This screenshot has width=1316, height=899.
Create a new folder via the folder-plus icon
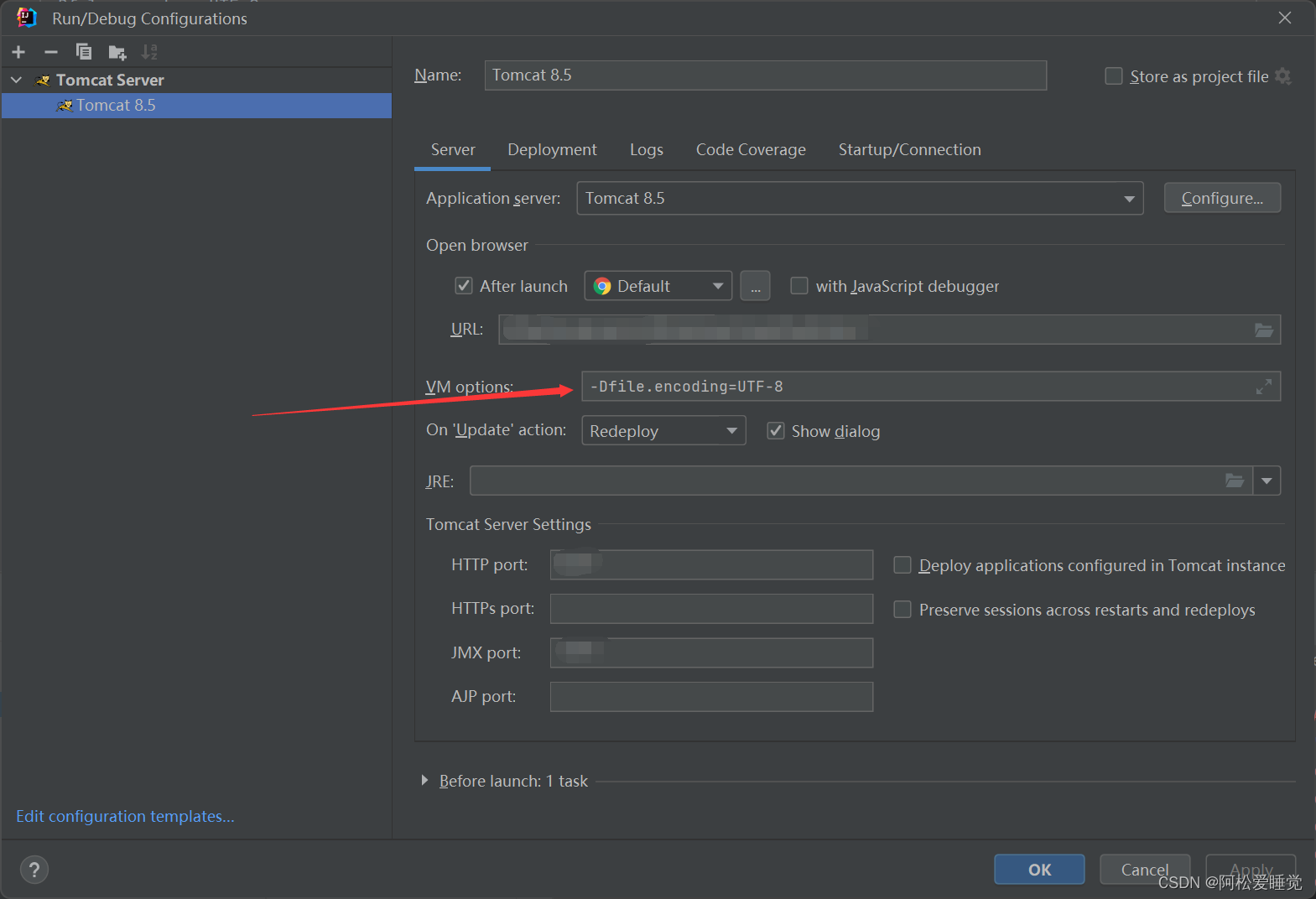point(117,53)
